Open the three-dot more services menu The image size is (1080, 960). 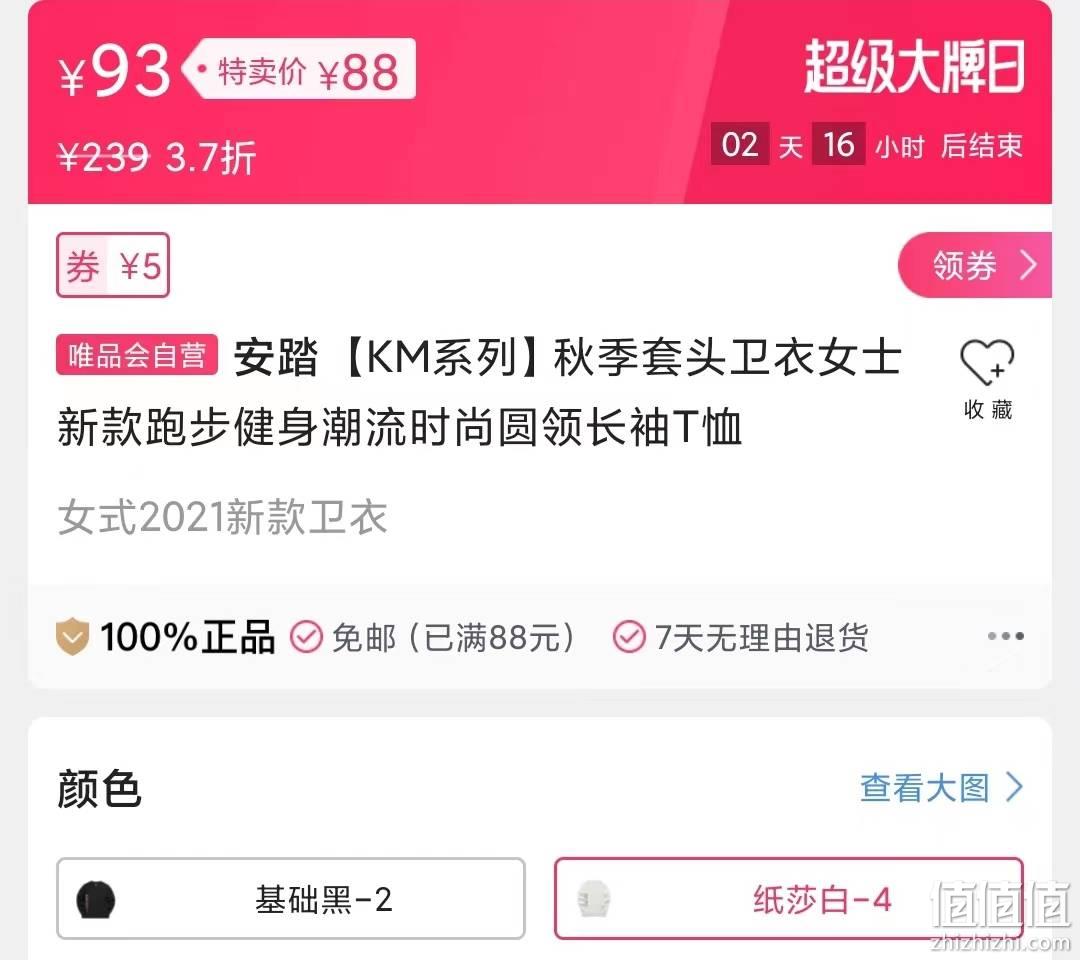[1006, 636]
